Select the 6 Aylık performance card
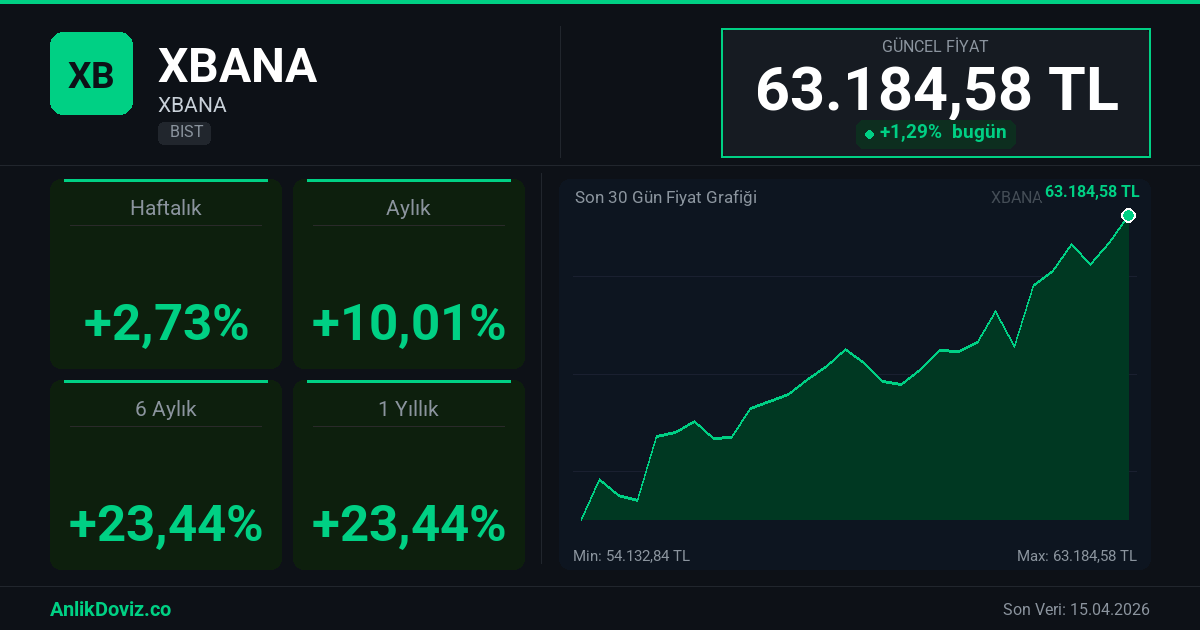The image size is (1200, 630). click(x=166, y=475)
